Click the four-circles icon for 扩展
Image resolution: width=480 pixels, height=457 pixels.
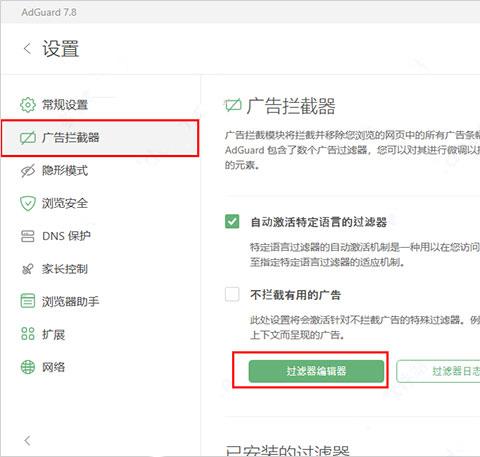pyautogui.click(x=28, y=334)
